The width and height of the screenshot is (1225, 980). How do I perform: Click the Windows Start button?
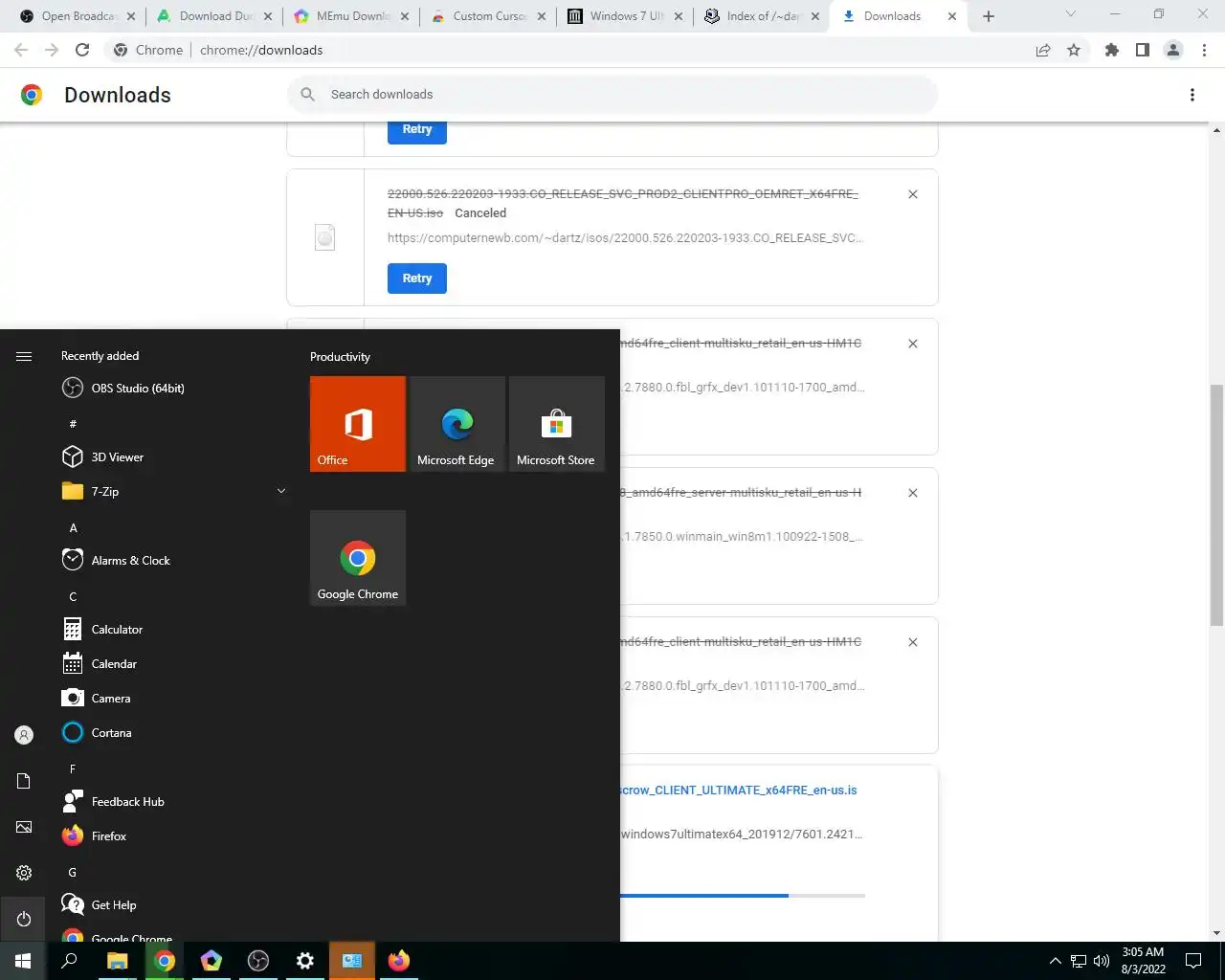[23, 961]
